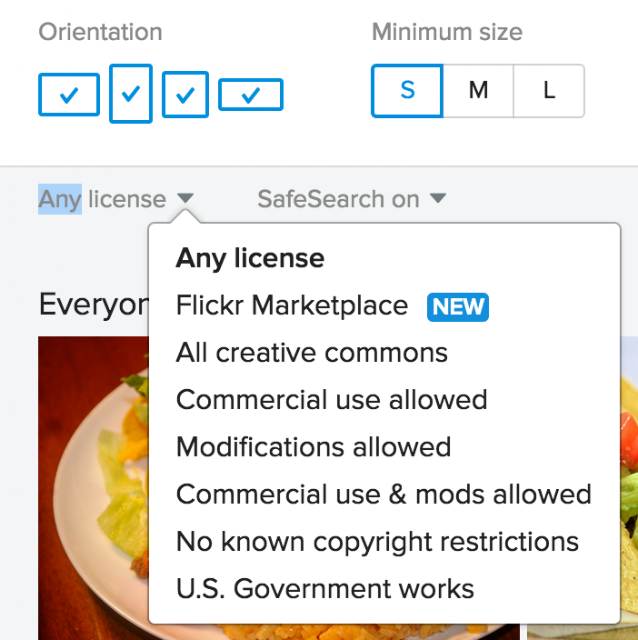This screenshot has height=640, width=638.
Task: Choose No known copyright restrictions
Action: (378, 542)
